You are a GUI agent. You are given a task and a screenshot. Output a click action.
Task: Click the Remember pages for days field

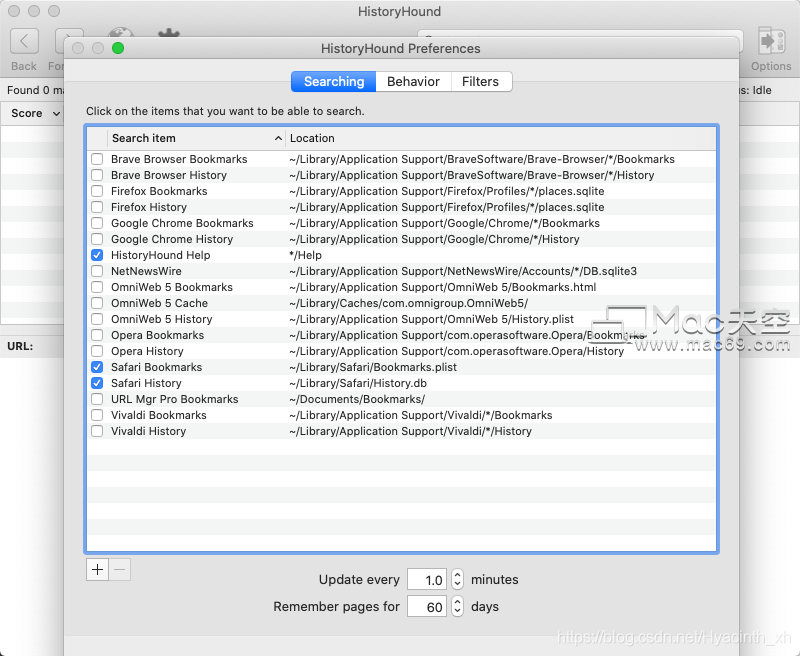[x=427, y=607]
